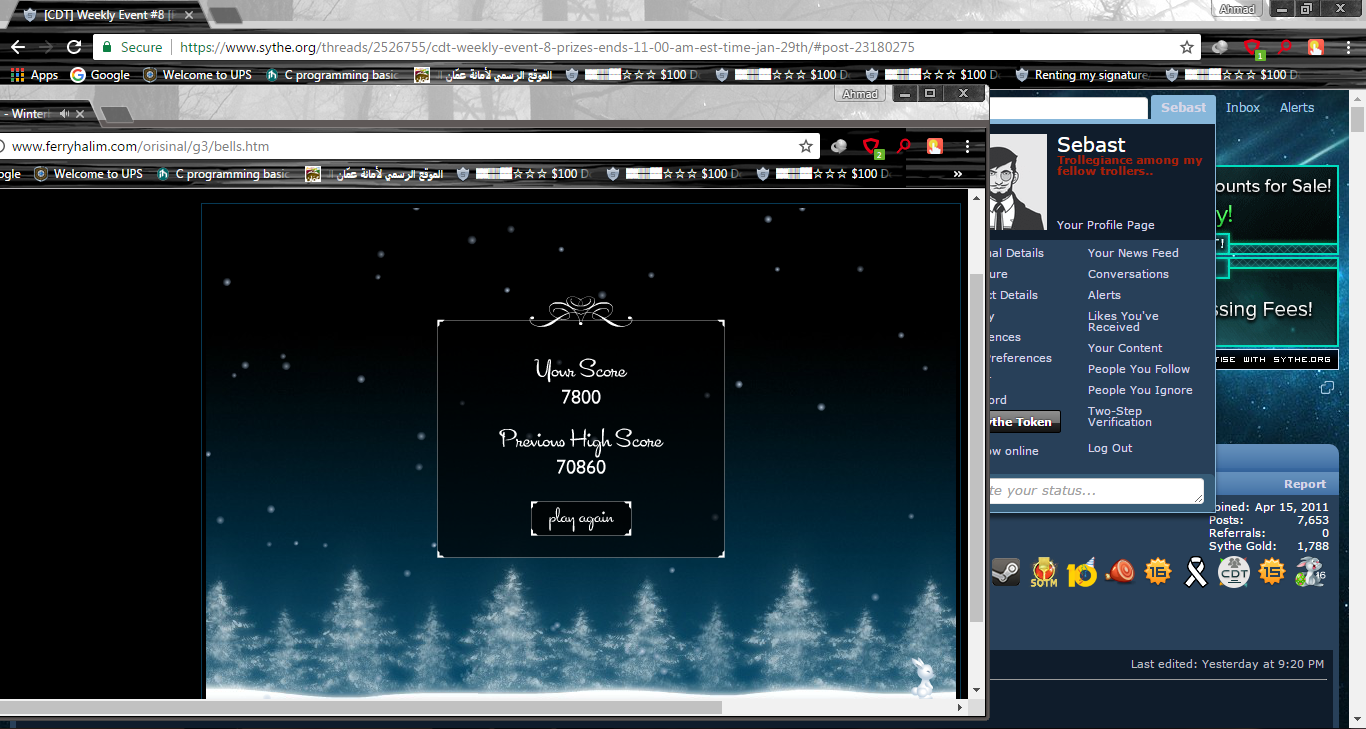Click the orange 15 sunburst badge

click(x=1272, y=571)
